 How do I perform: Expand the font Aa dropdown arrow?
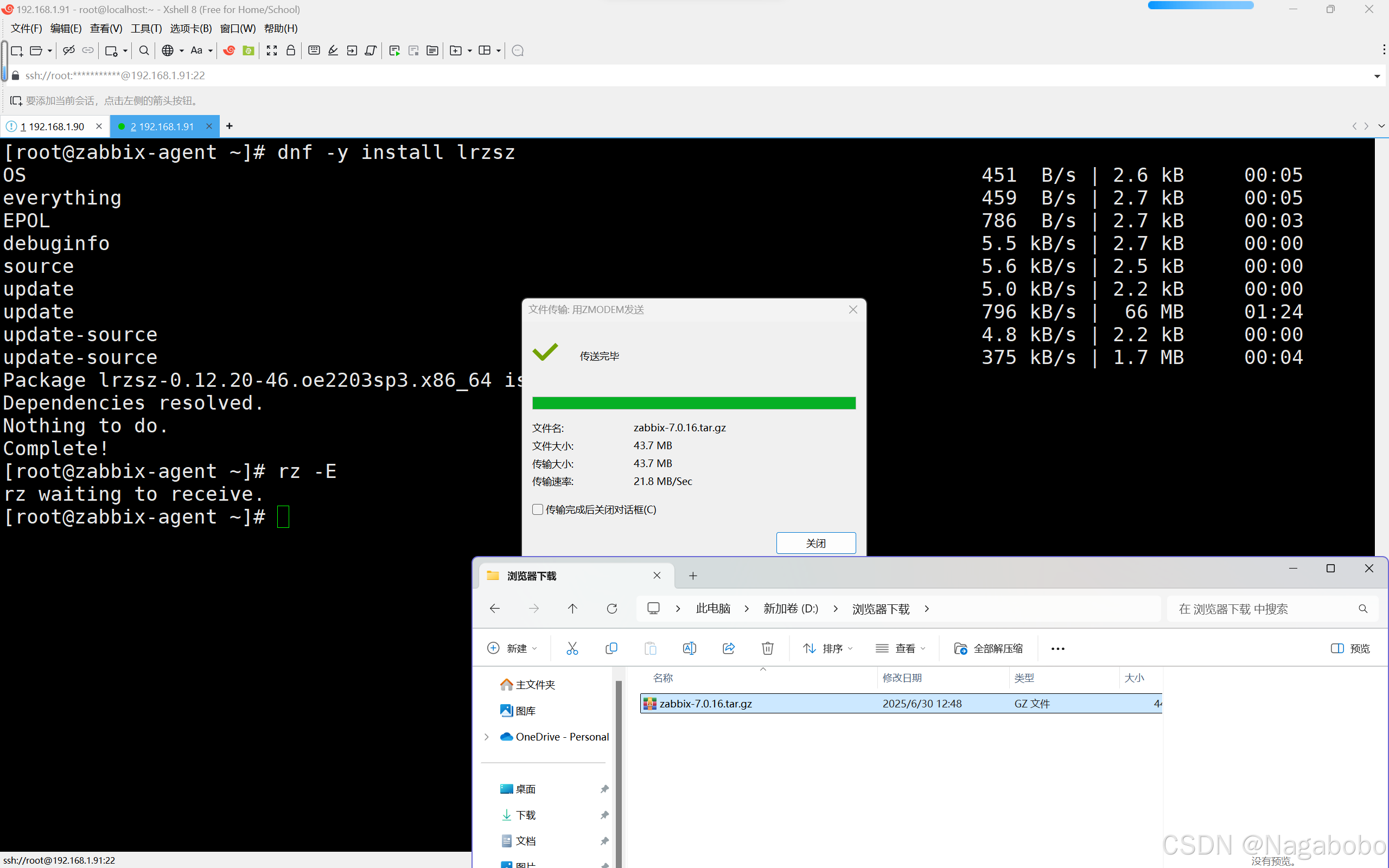211,50
